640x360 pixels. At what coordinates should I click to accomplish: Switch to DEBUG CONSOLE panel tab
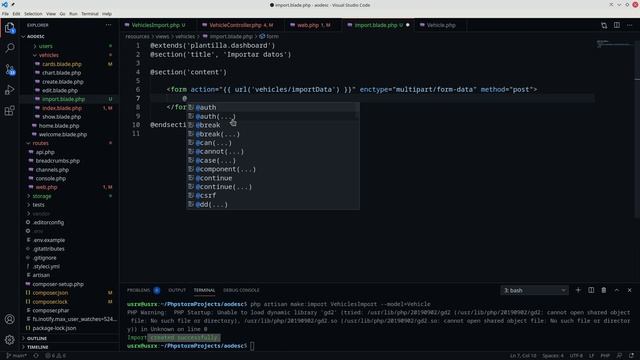pyautogui.click(x=241, y=290)
